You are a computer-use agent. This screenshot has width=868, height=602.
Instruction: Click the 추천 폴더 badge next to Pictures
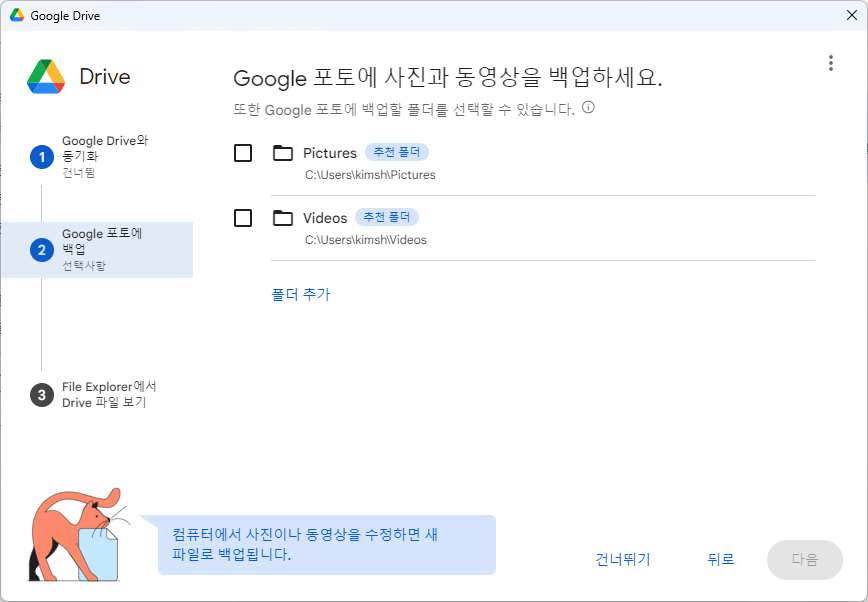point(397,153)
